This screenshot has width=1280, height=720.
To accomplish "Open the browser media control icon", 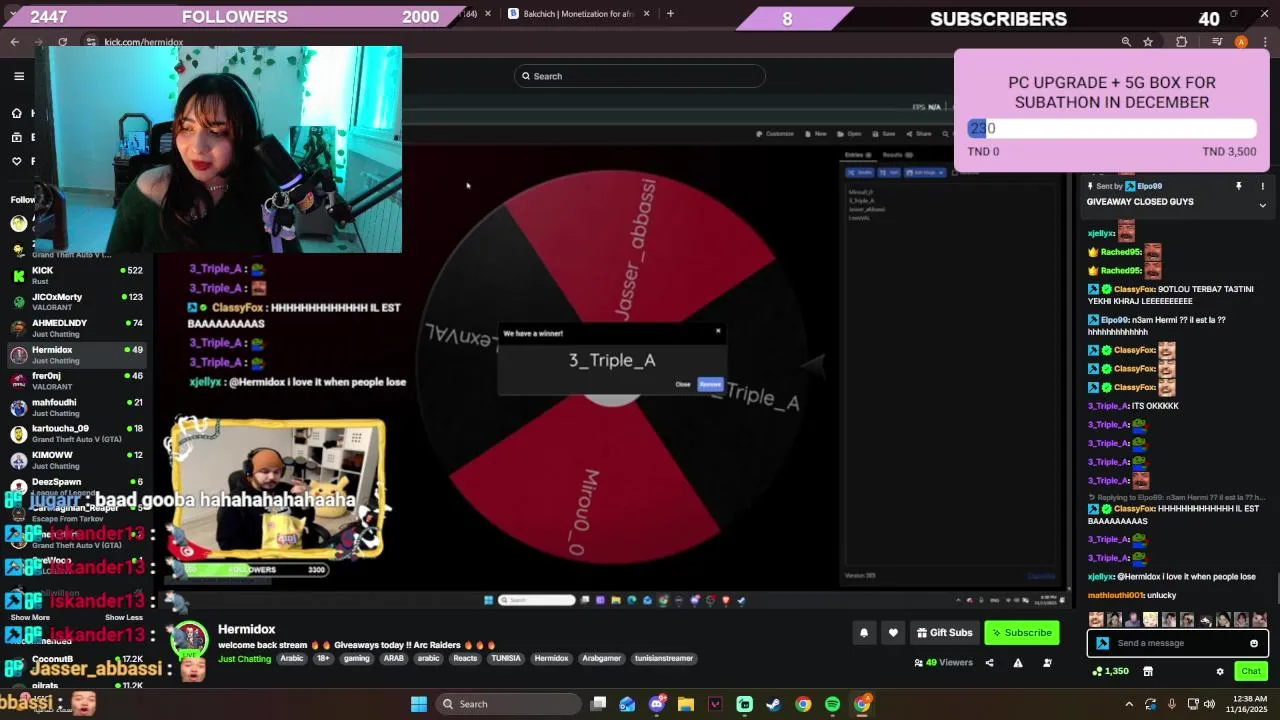I will point(1217,42).
